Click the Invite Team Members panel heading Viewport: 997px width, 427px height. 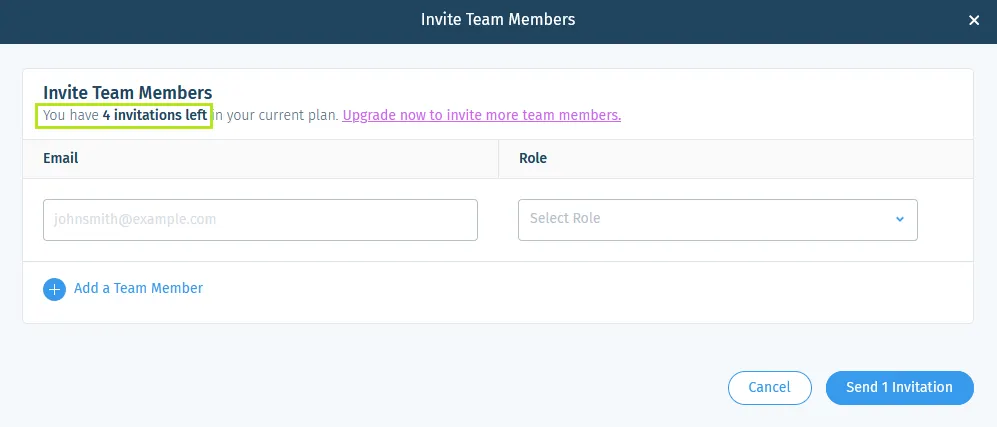tap(127, 93)
